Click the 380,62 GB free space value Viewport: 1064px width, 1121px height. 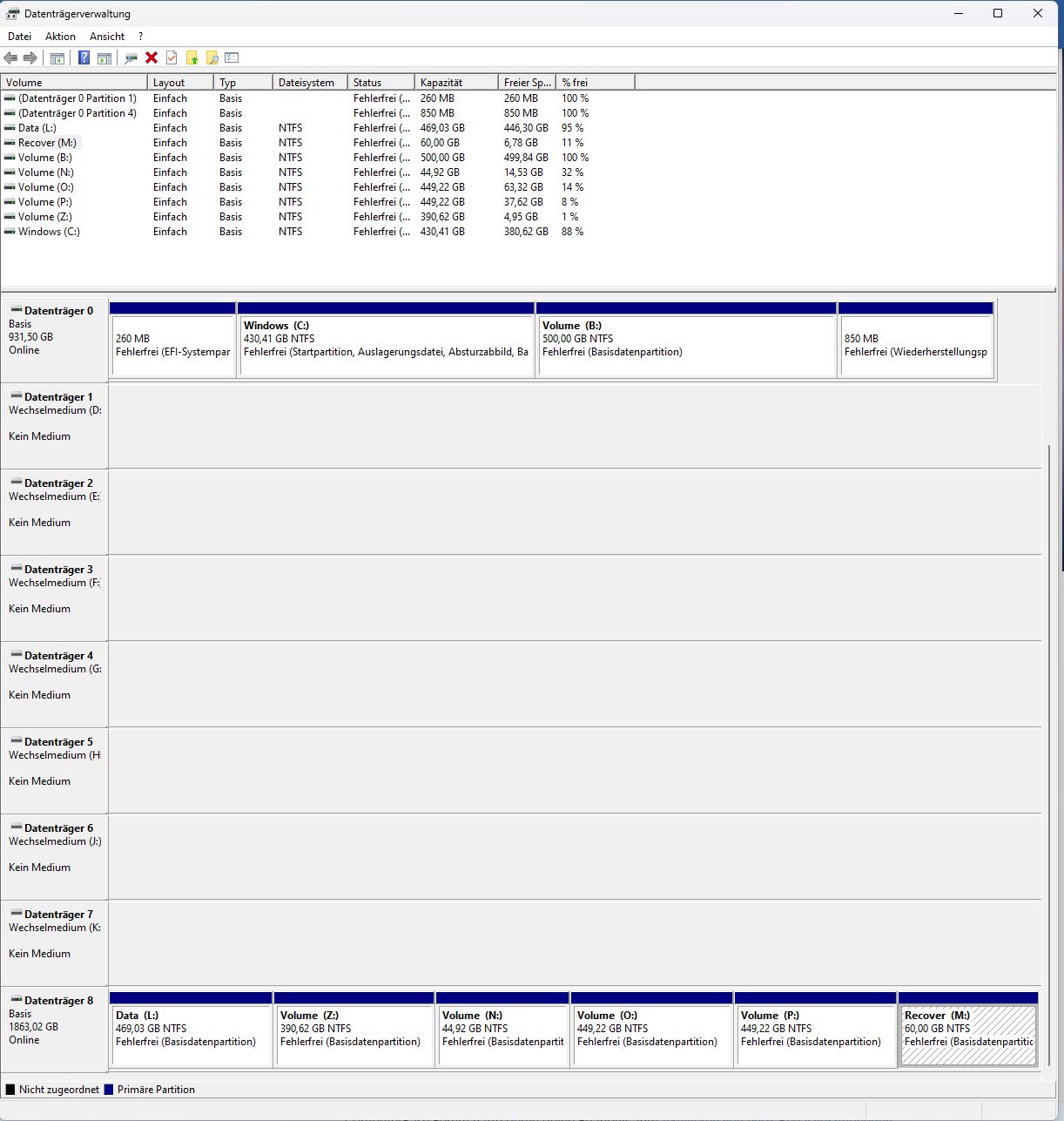coord(526,232)
